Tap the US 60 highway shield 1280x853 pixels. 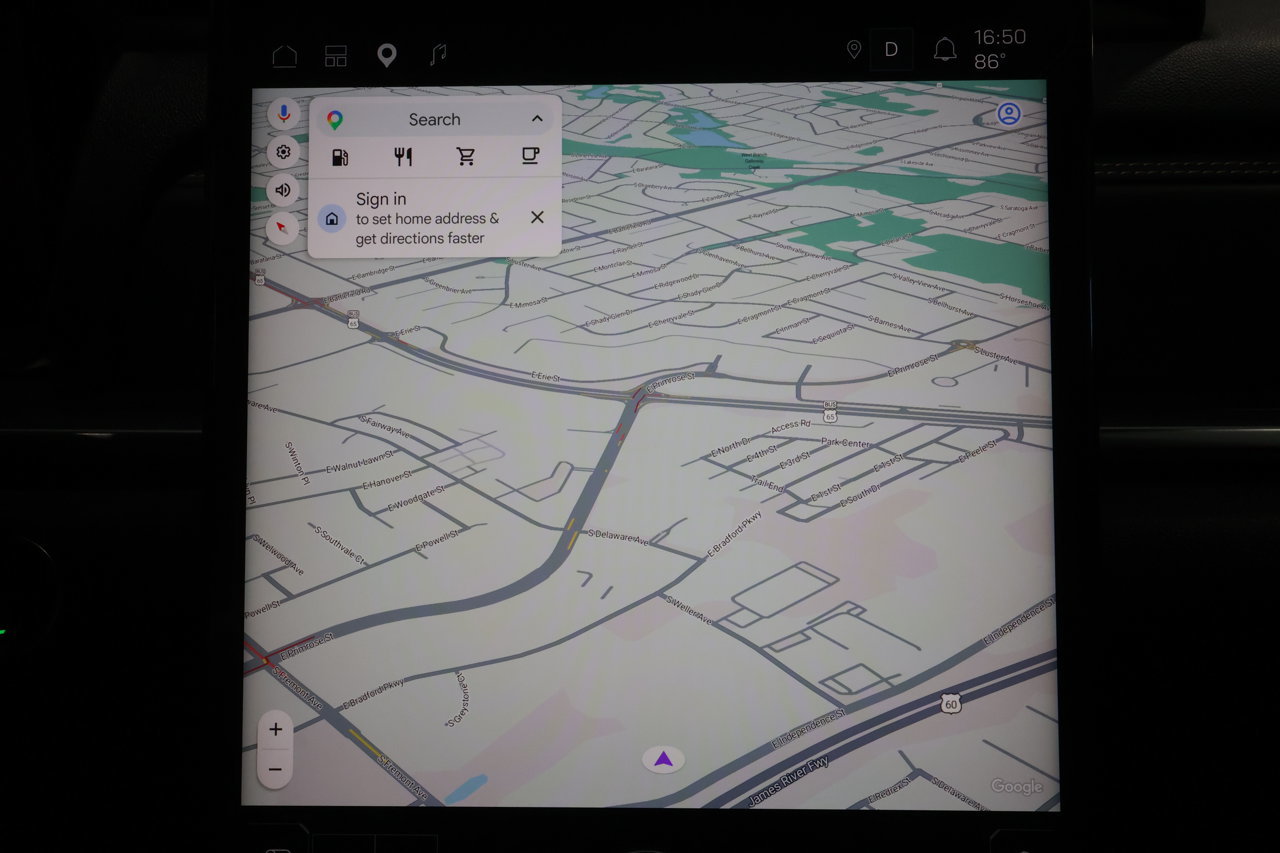950,704
